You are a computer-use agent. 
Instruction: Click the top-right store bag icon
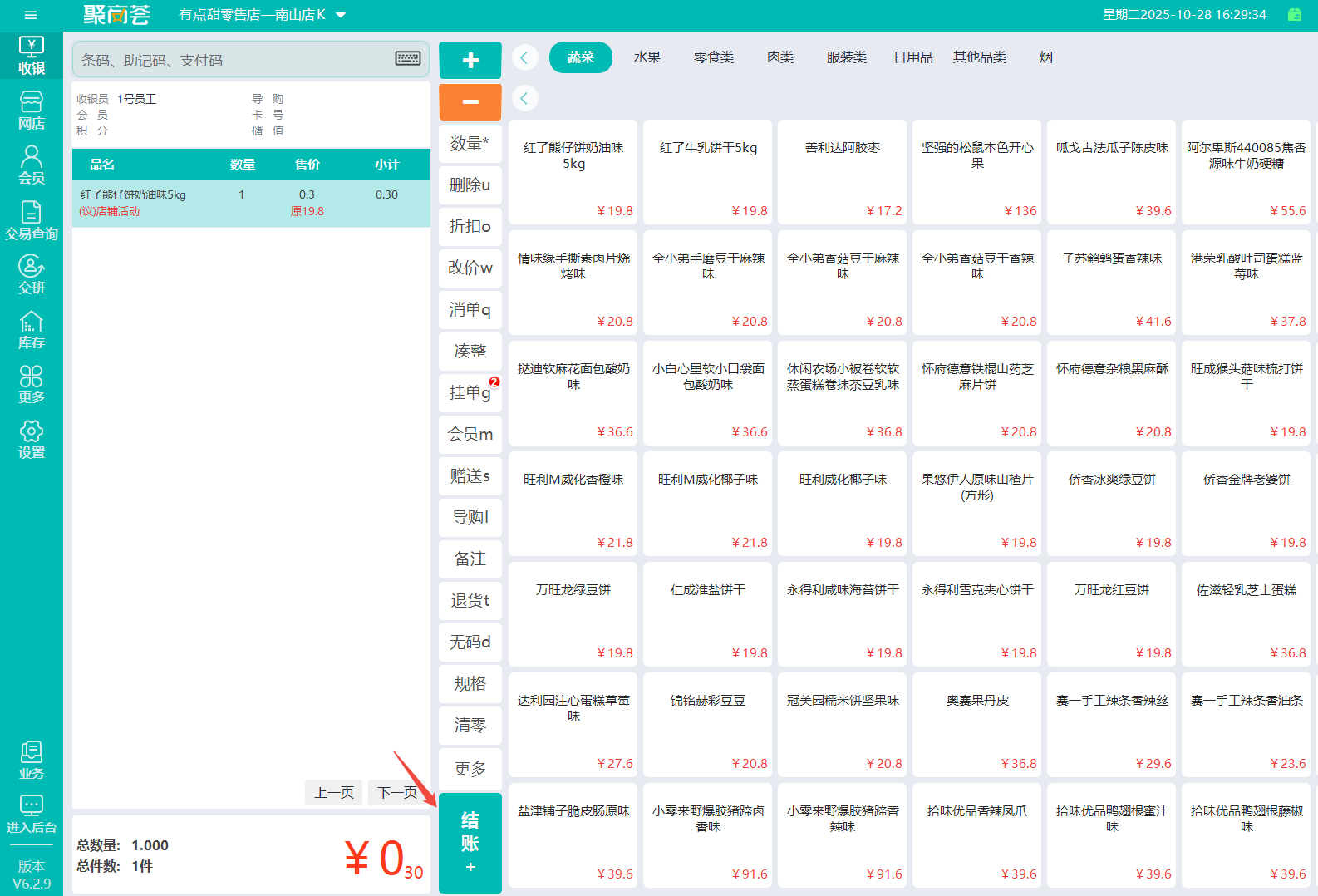pos(1295,14)
